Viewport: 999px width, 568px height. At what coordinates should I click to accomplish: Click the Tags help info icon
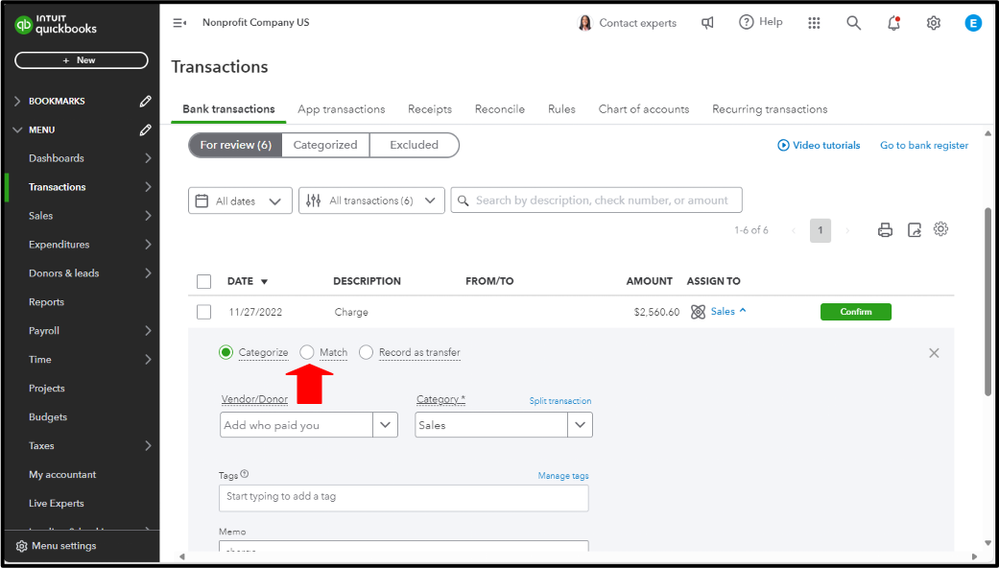point(245,474)
